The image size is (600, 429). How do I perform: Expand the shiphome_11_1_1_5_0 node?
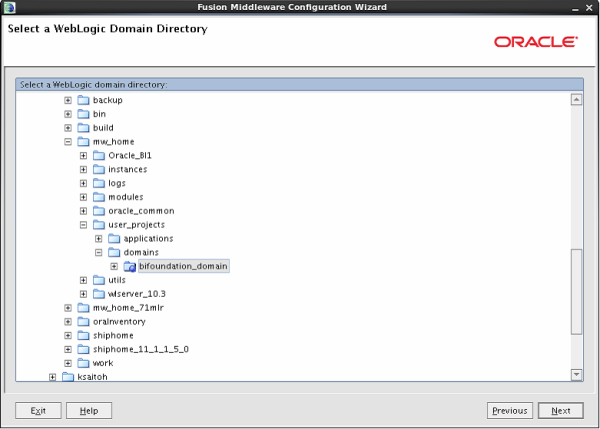pos(68,350)
